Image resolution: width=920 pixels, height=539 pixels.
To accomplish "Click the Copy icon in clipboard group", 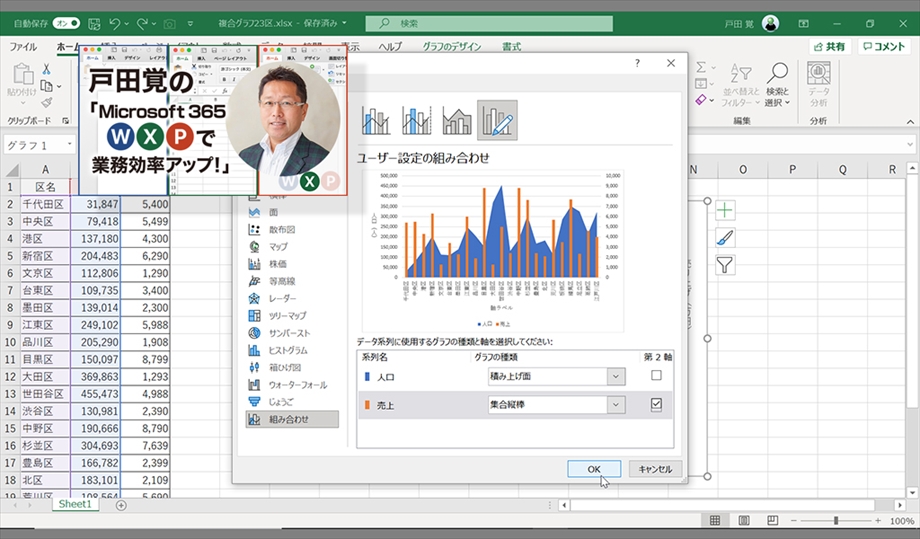I will (x=46, y=86).
